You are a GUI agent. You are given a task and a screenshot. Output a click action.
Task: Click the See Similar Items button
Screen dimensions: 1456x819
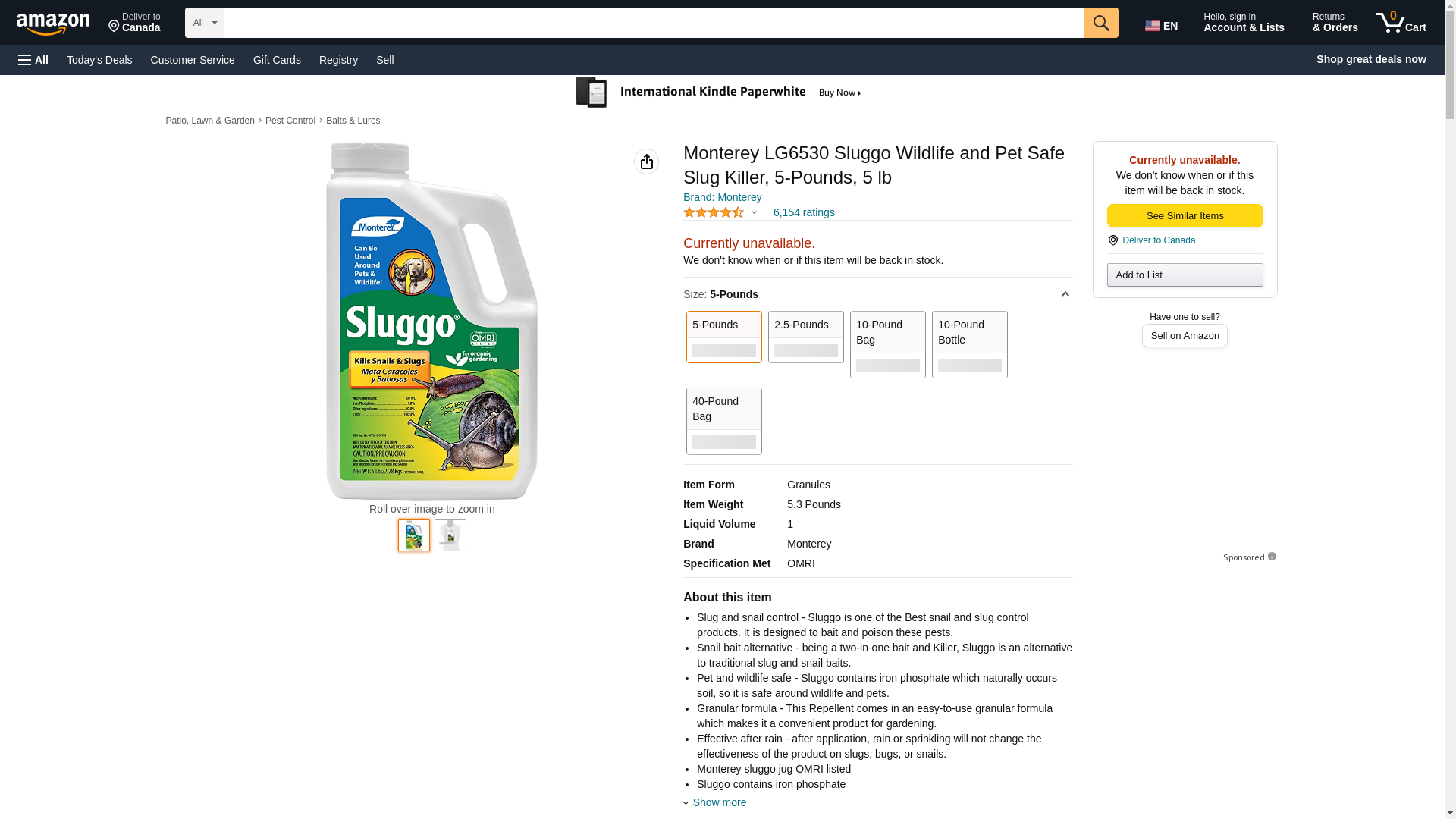click(x=1185, y=216)
